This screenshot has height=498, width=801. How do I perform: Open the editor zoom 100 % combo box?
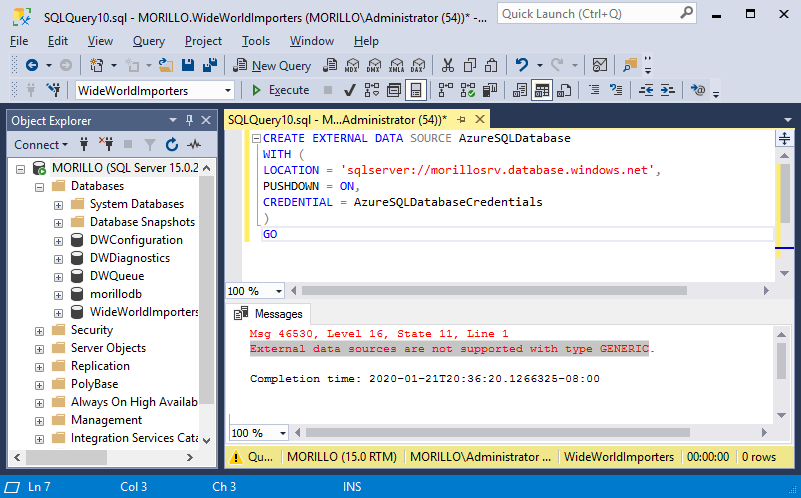(x=255, y=291)
